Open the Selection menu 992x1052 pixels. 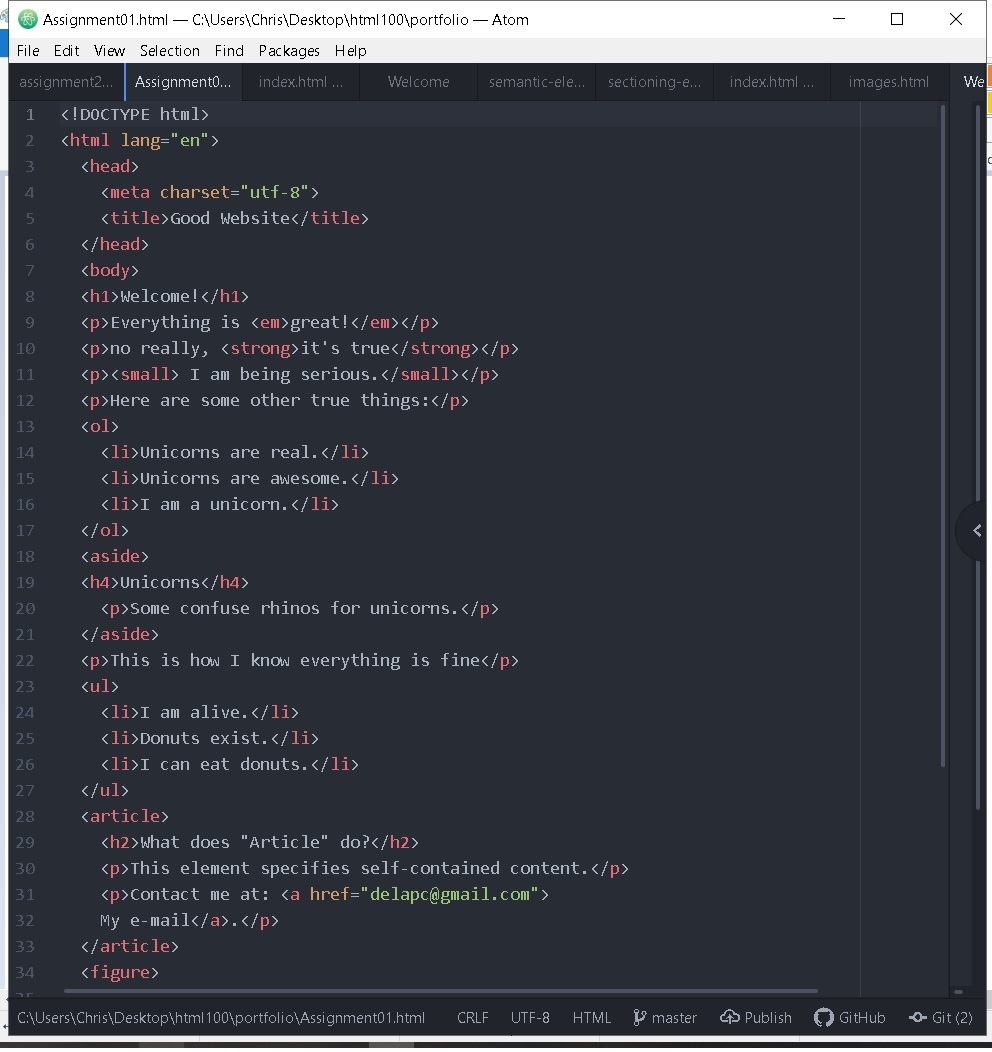170,51
